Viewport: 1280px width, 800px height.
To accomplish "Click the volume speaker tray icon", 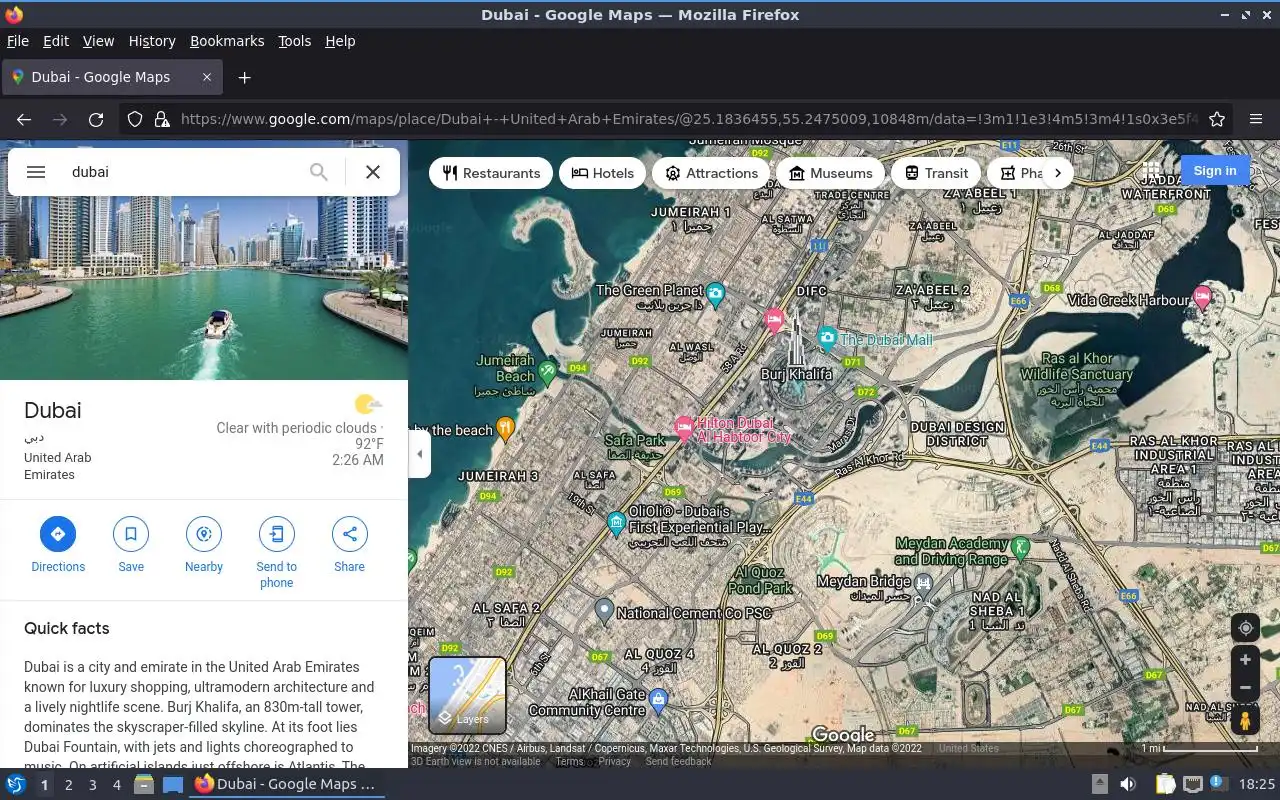I will pos(1128,784).
